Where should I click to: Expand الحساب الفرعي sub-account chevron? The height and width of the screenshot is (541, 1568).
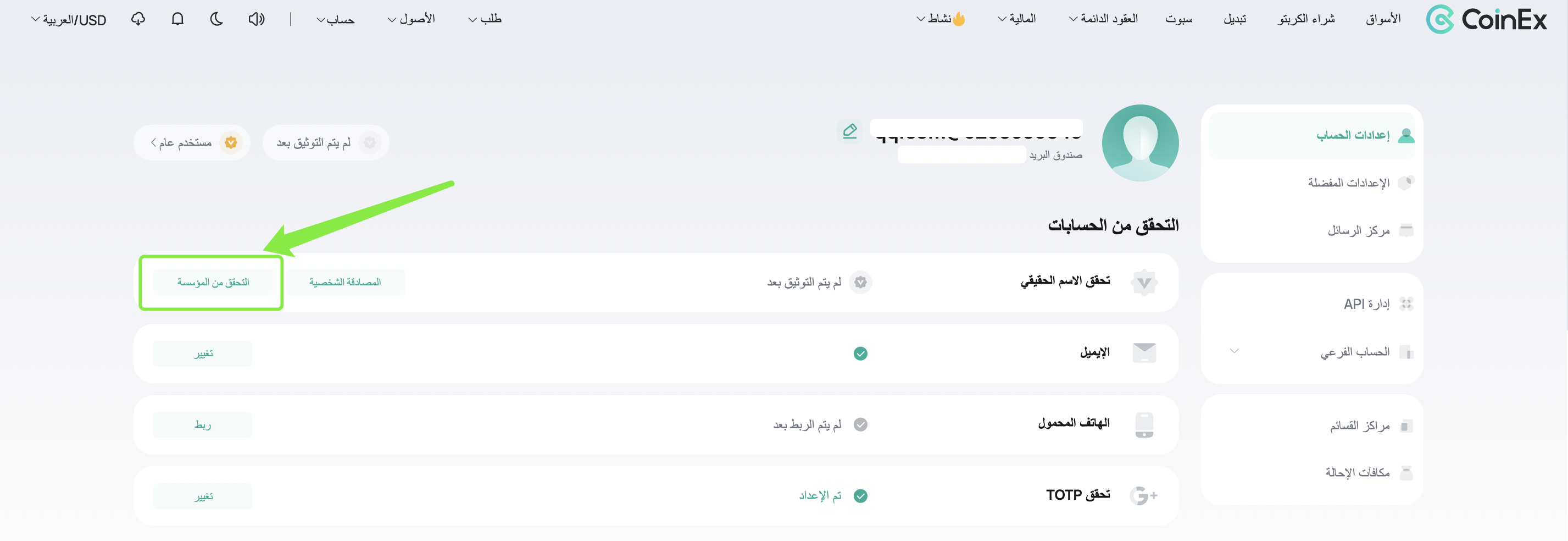[x=1234, y=351]
